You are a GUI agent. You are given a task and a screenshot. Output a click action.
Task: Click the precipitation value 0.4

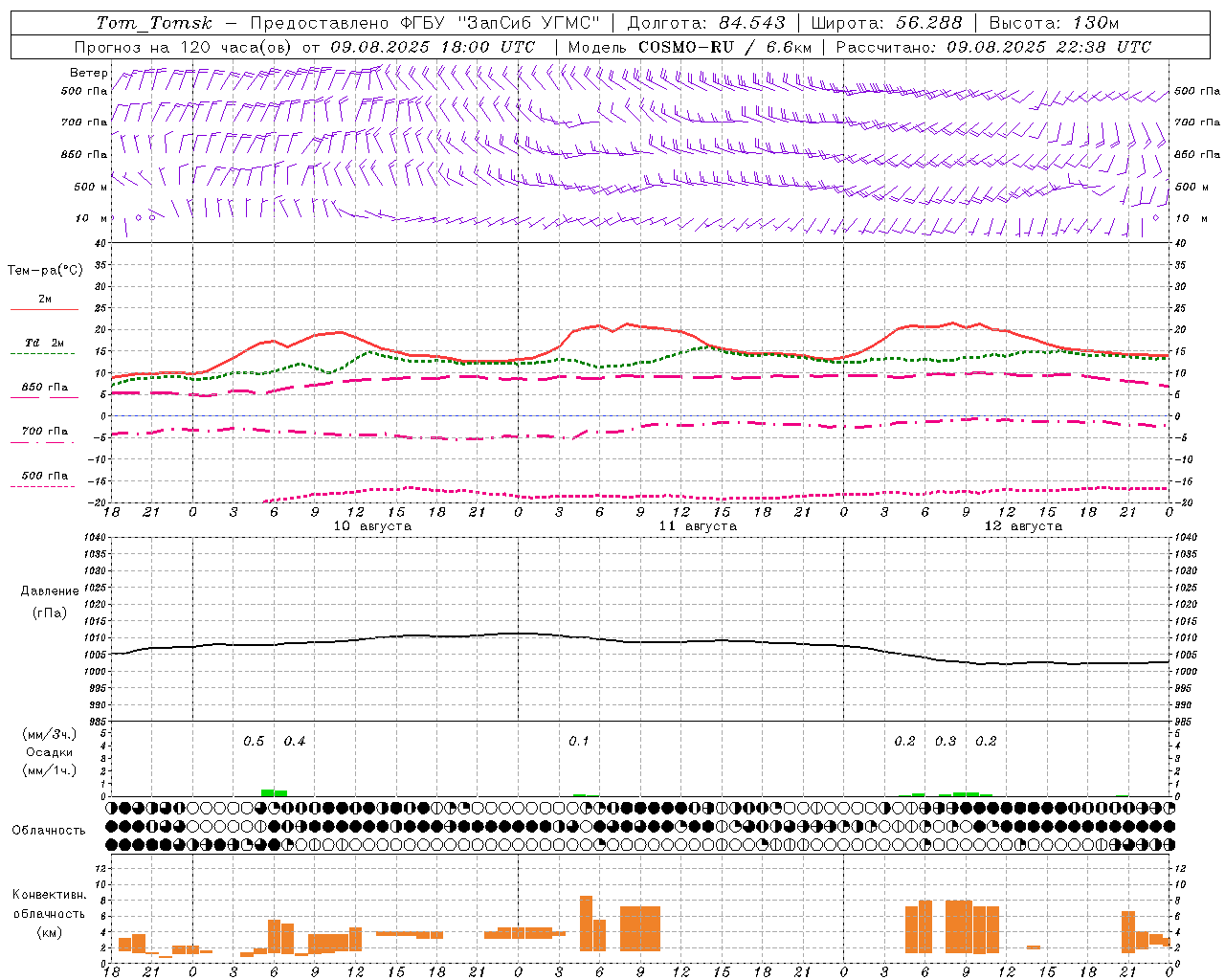[295, 742]
